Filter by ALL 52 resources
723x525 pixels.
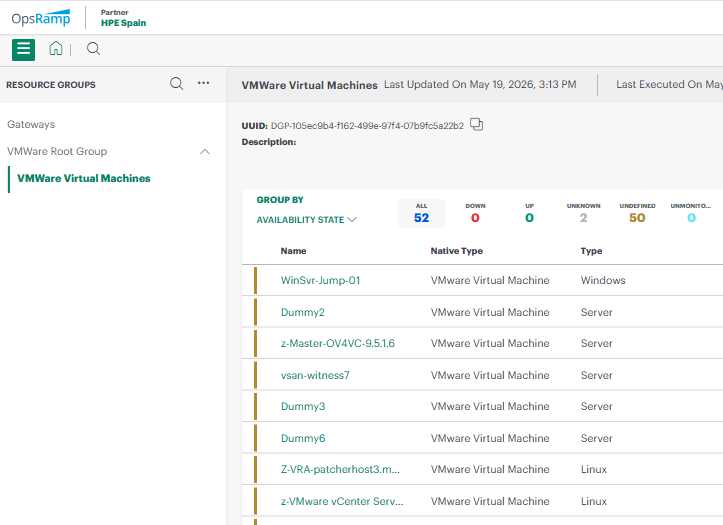click(x=421, y=213)
